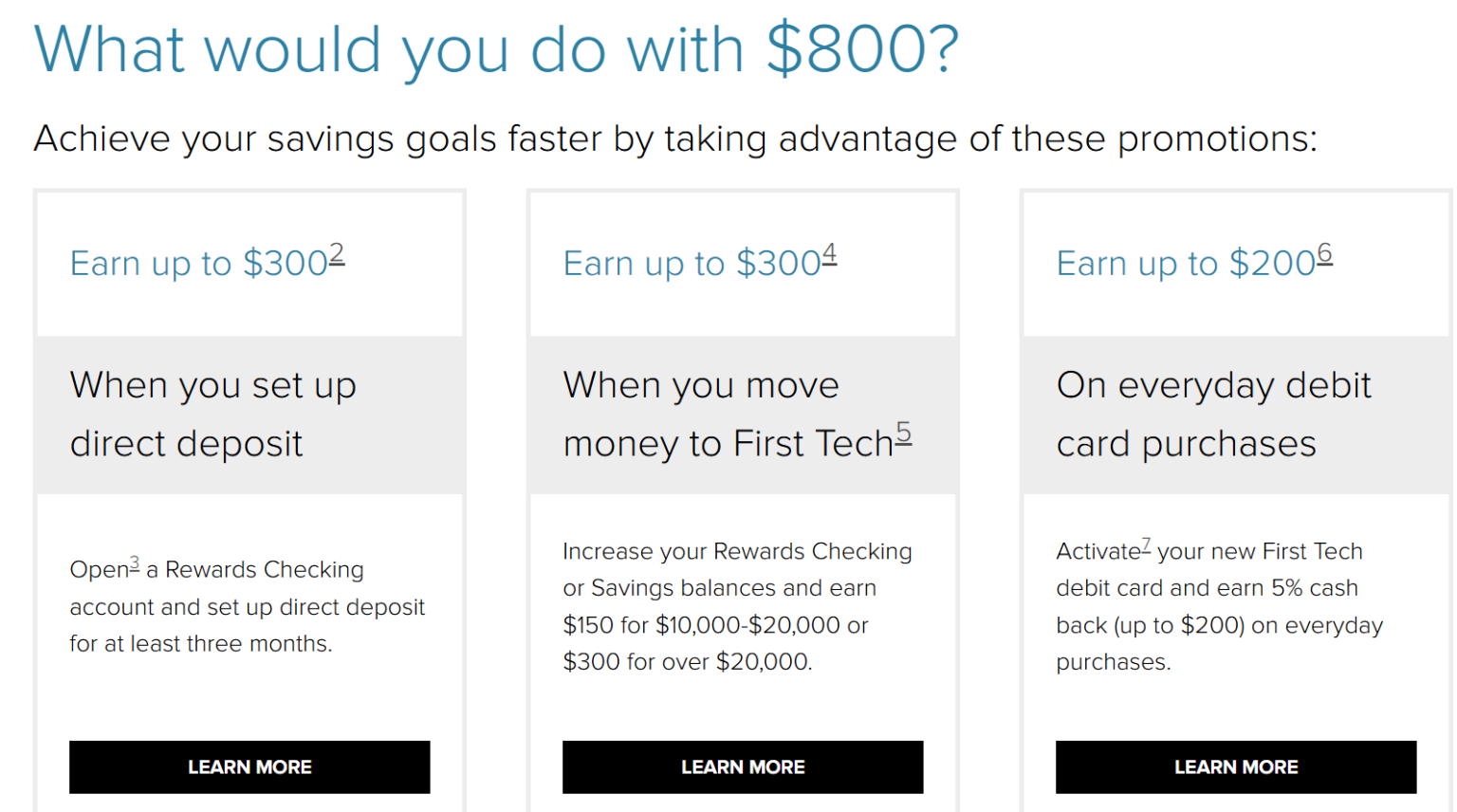The image size is (1457, 812).
Task: Click the 5% cash back description text
Action: (x=1219, y=606)
